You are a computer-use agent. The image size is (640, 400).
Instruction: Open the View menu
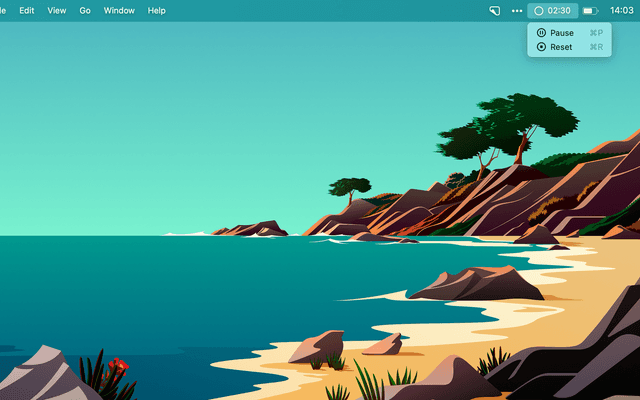[x=57, y=10]
